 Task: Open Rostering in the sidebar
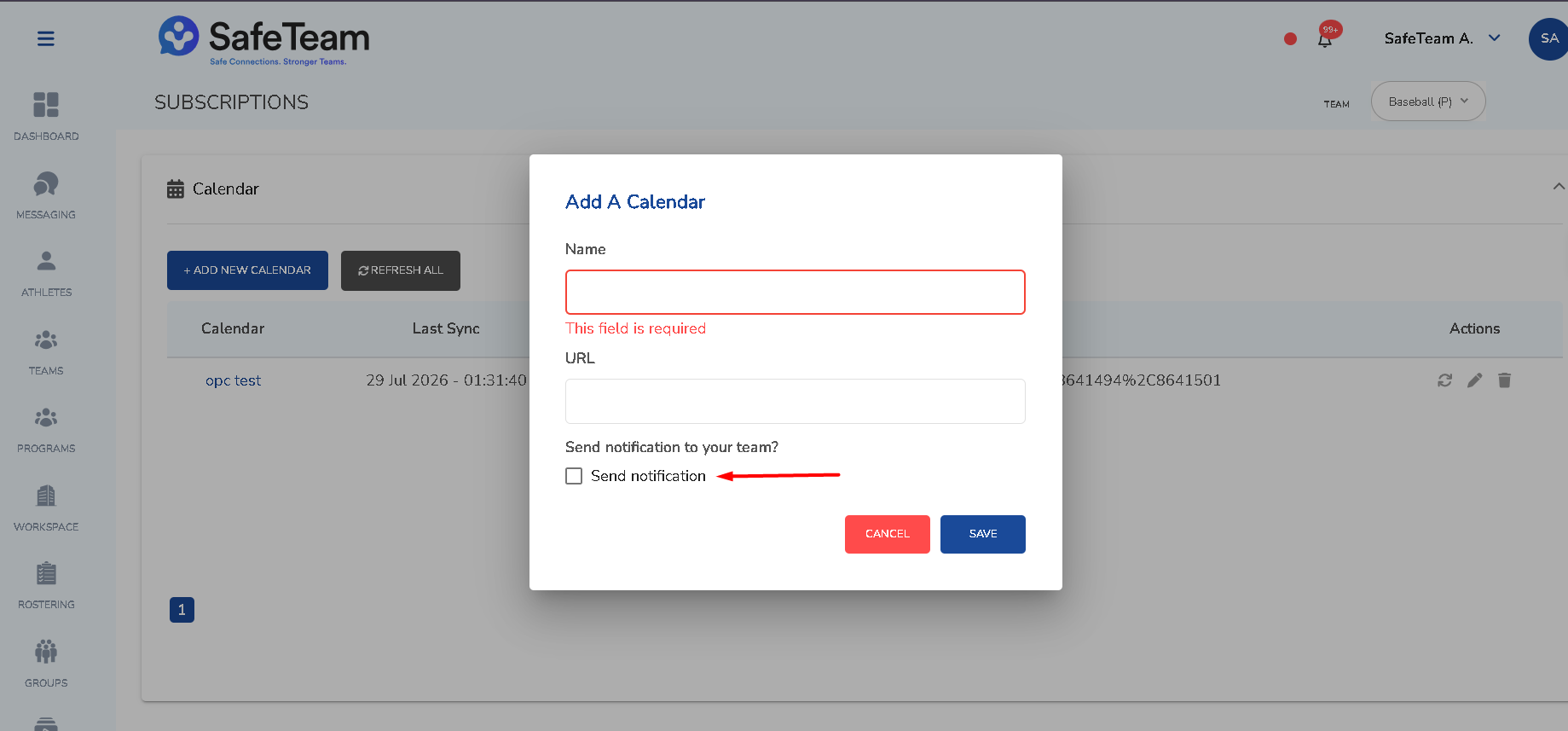46,586
